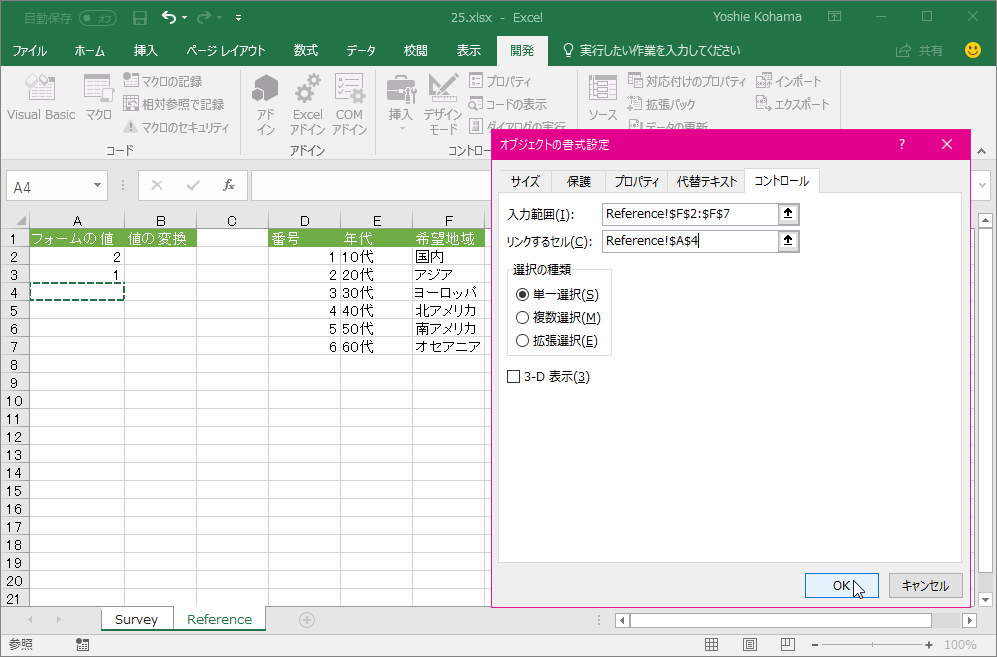Open the データ ribbon tab
Viewport: 997px width, 657px height.
click(361, 50)
